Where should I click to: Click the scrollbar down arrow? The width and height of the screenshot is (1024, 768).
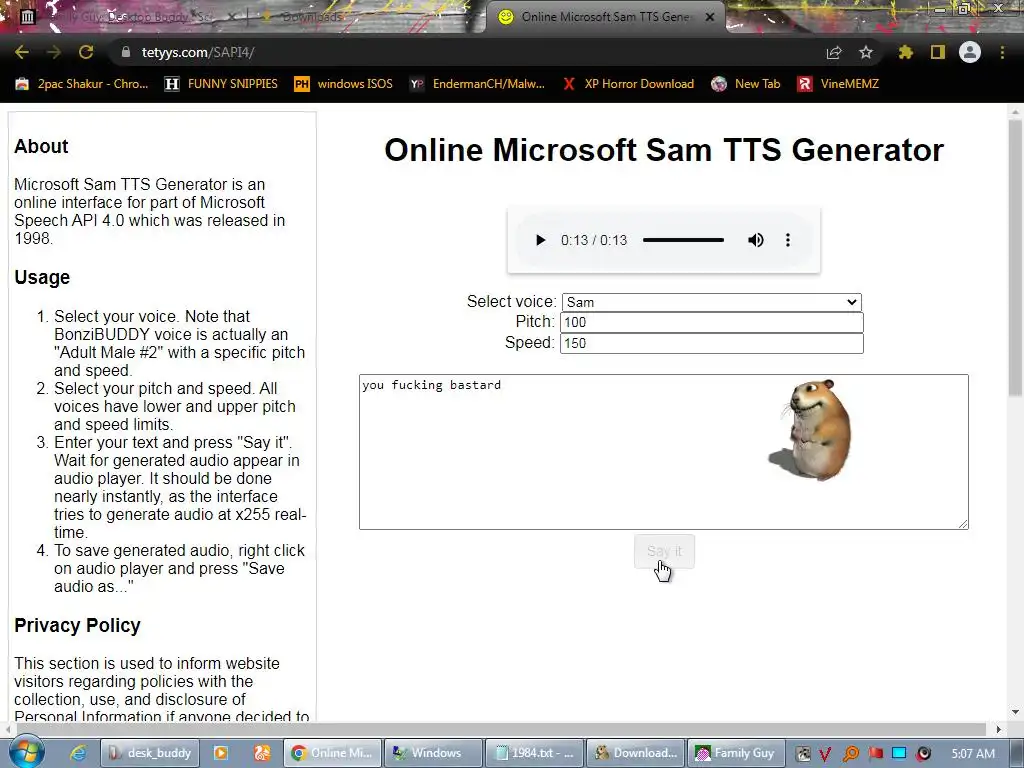[1016, 712]
